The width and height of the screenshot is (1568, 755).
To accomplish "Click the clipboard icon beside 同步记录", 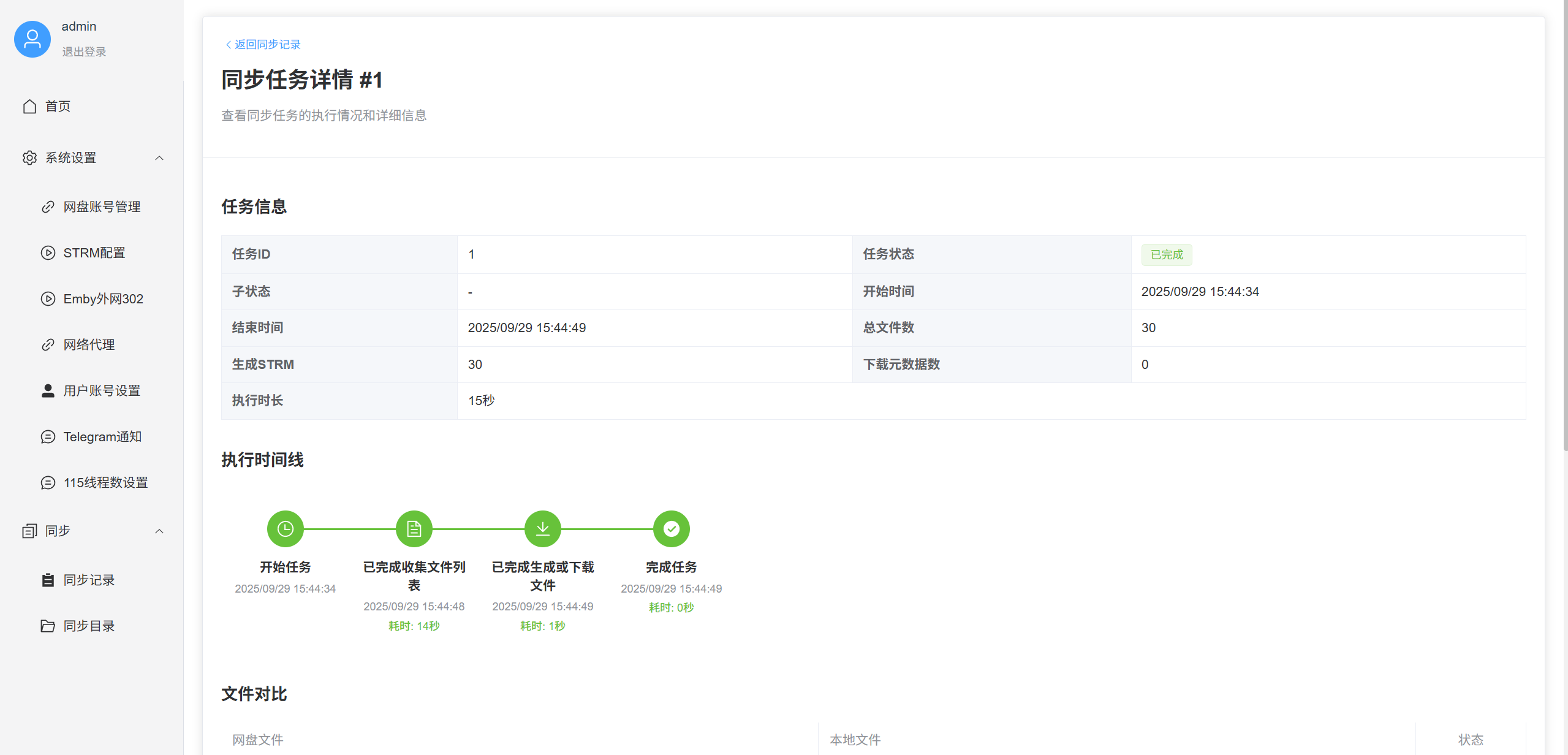I will coord(48,580).
